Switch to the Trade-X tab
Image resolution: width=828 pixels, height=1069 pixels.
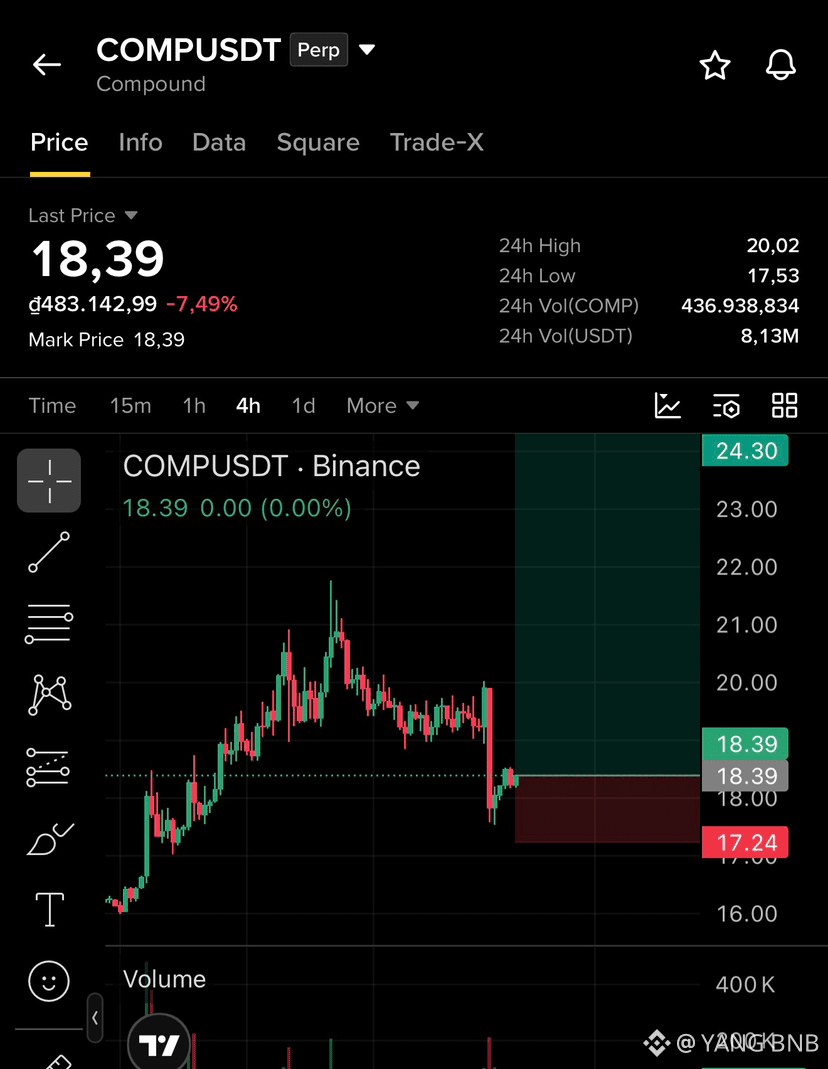(436, 142)
